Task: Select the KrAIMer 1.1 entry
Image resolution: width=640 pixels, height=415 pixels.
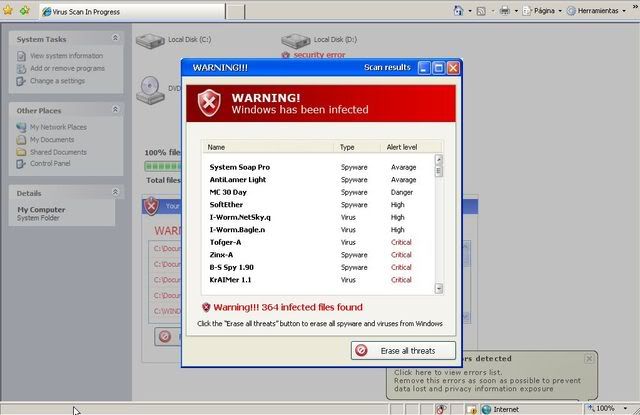Action: point(318,280)
